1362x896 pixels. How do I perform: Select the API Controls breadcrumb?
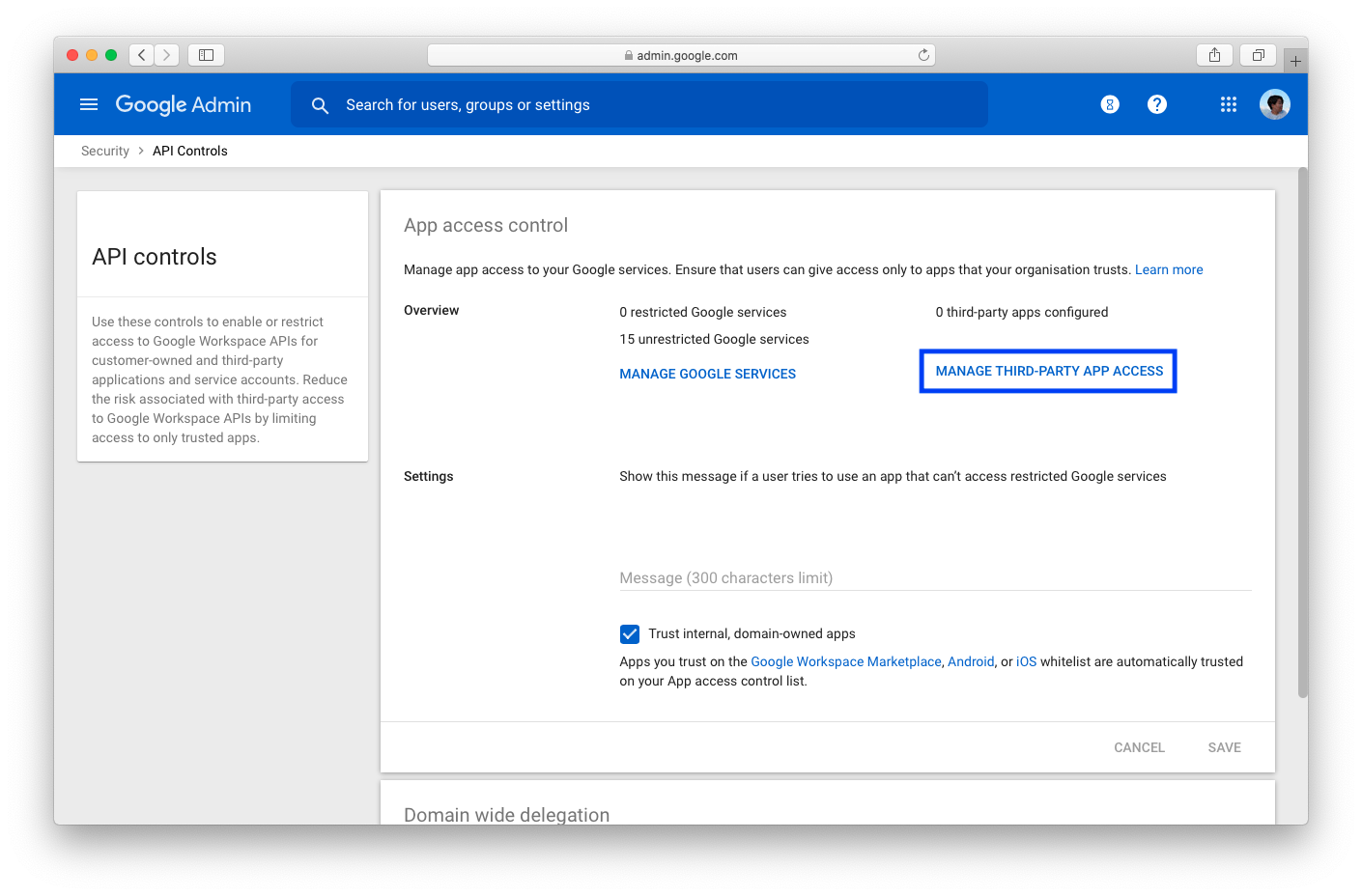pyautogui.click(x=189, y=151)
